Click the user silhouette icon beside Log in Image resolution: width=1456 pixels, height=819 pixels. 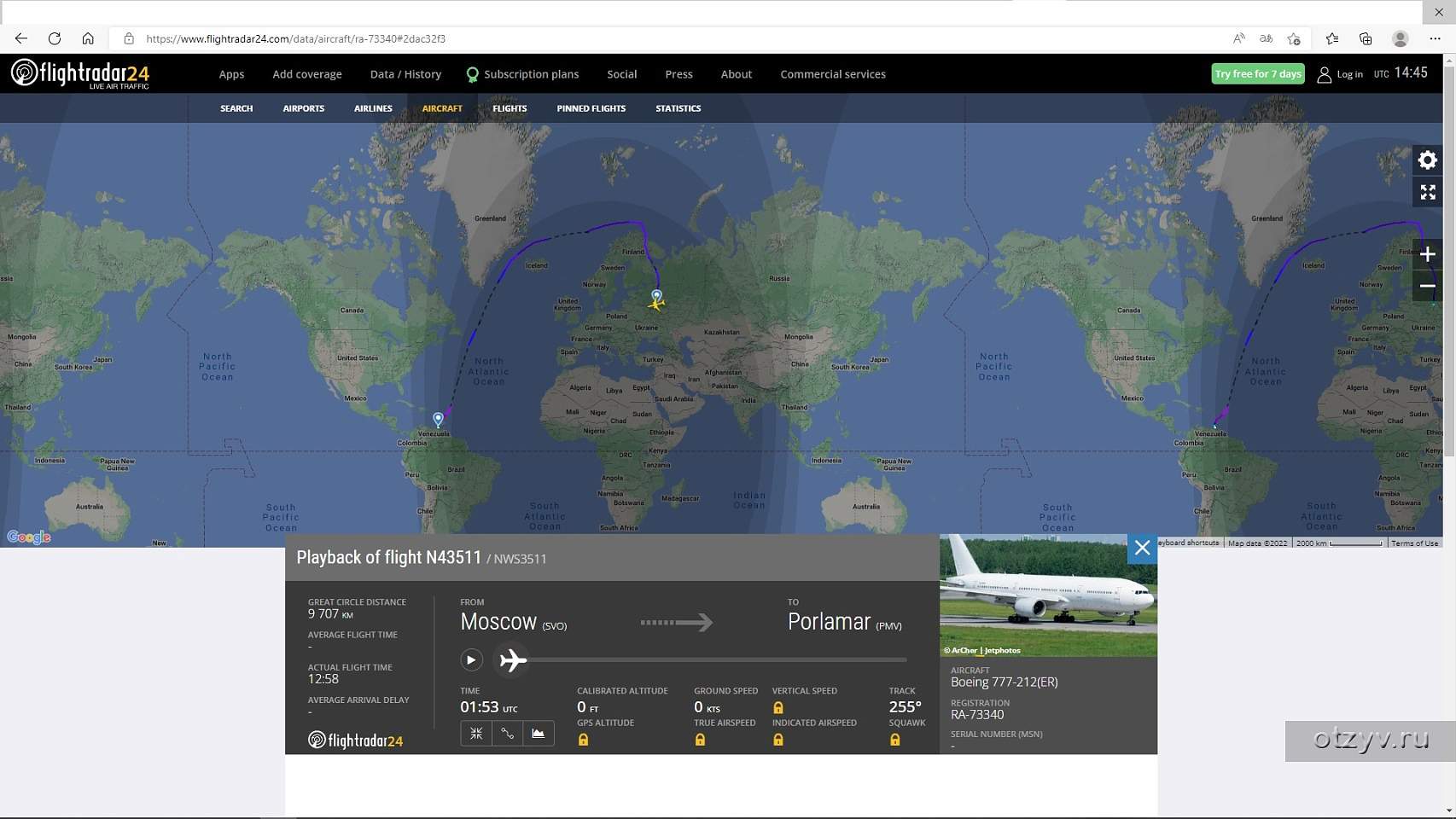[x=1324, y=74]
